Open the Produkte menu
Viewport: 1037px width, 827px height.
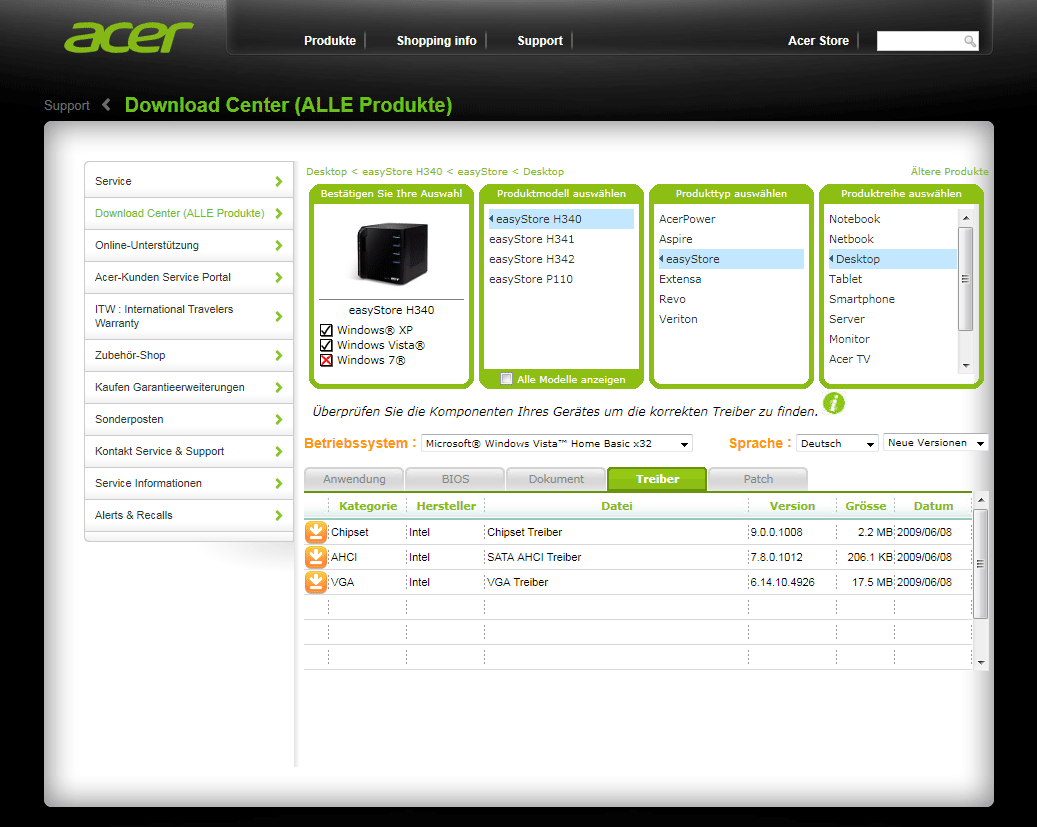[329, 41]
